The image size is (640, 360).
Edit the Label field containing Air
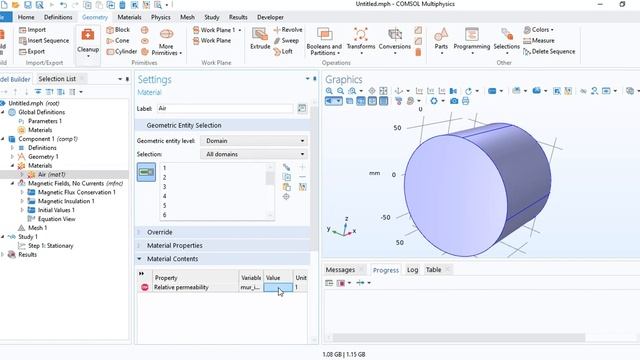click(225, 109)
